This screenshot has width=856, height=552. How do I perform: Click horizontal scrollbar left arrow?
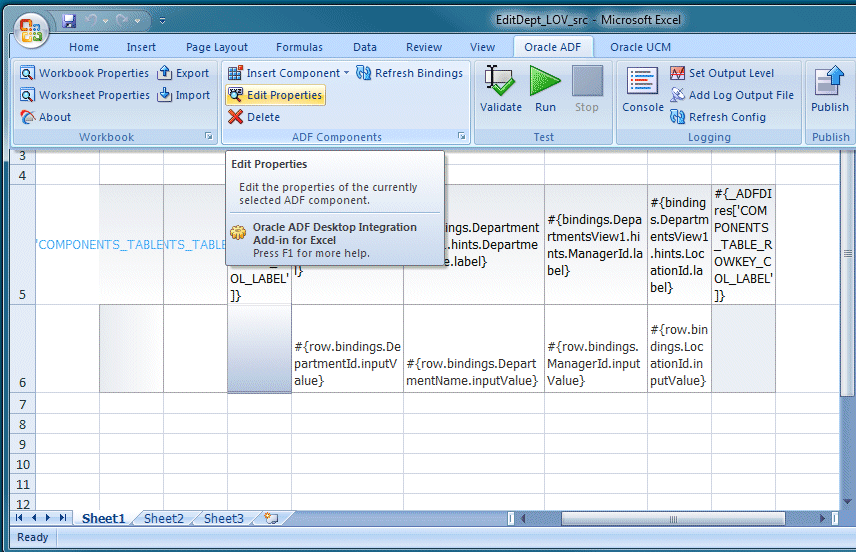(x=522, y=519)
